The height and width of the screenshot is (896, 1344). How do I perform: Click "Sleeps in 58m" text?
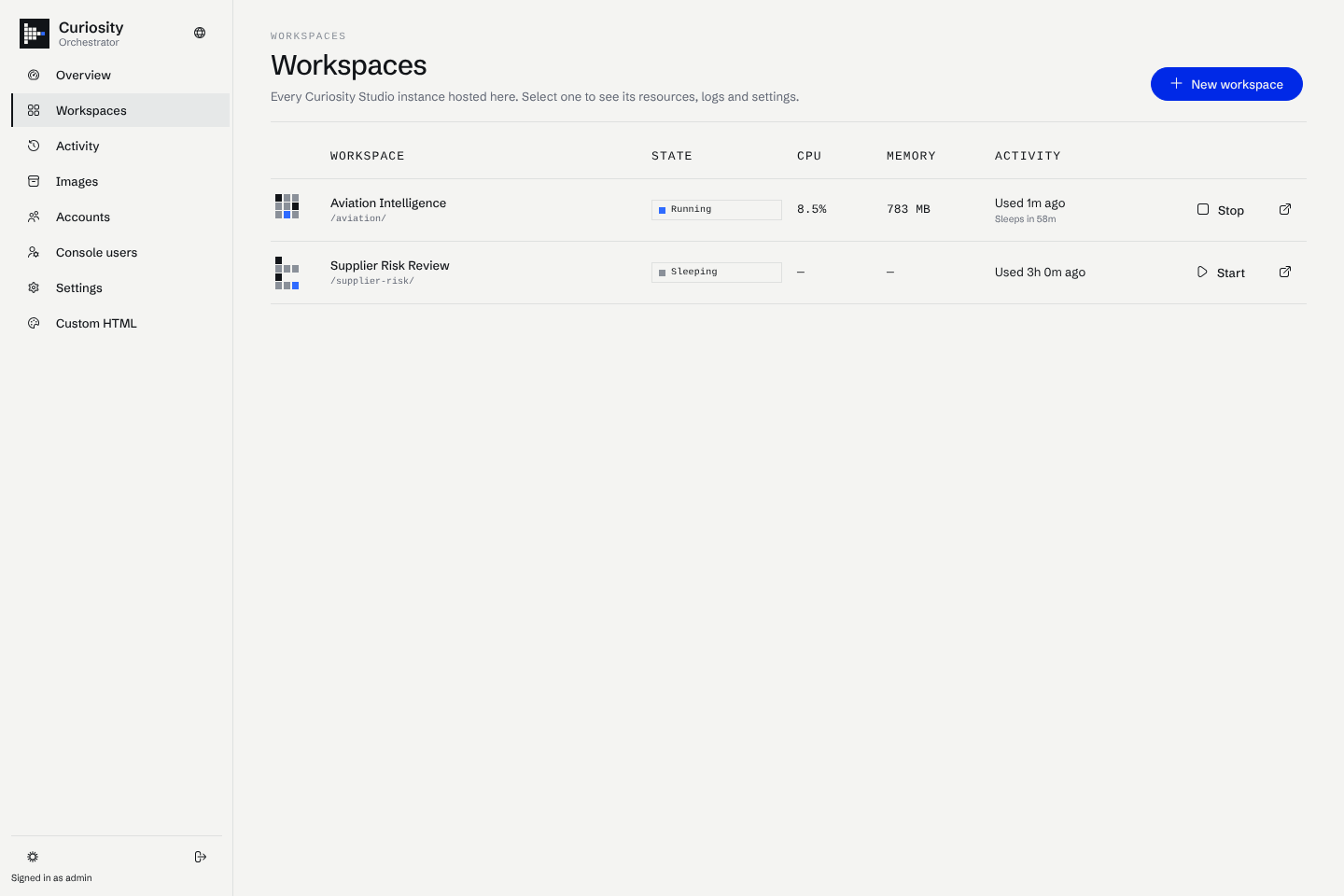1026,219
